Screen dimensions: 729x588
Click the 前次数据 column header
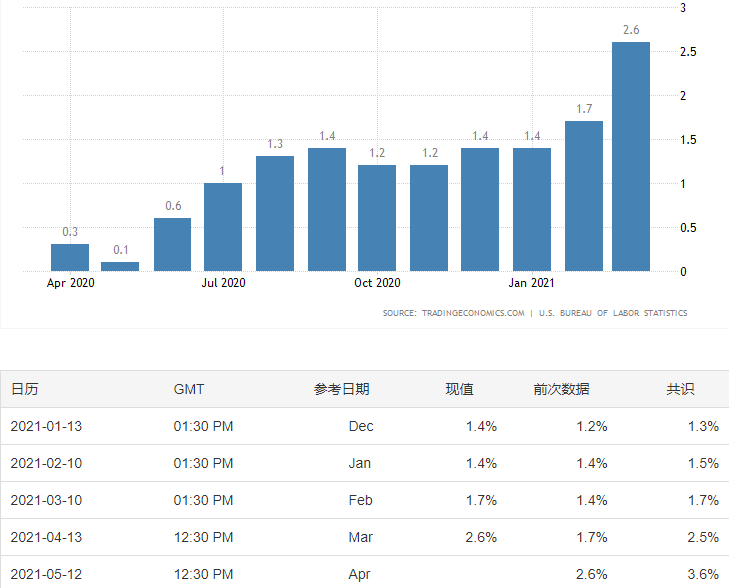click(x=561, y=389)
